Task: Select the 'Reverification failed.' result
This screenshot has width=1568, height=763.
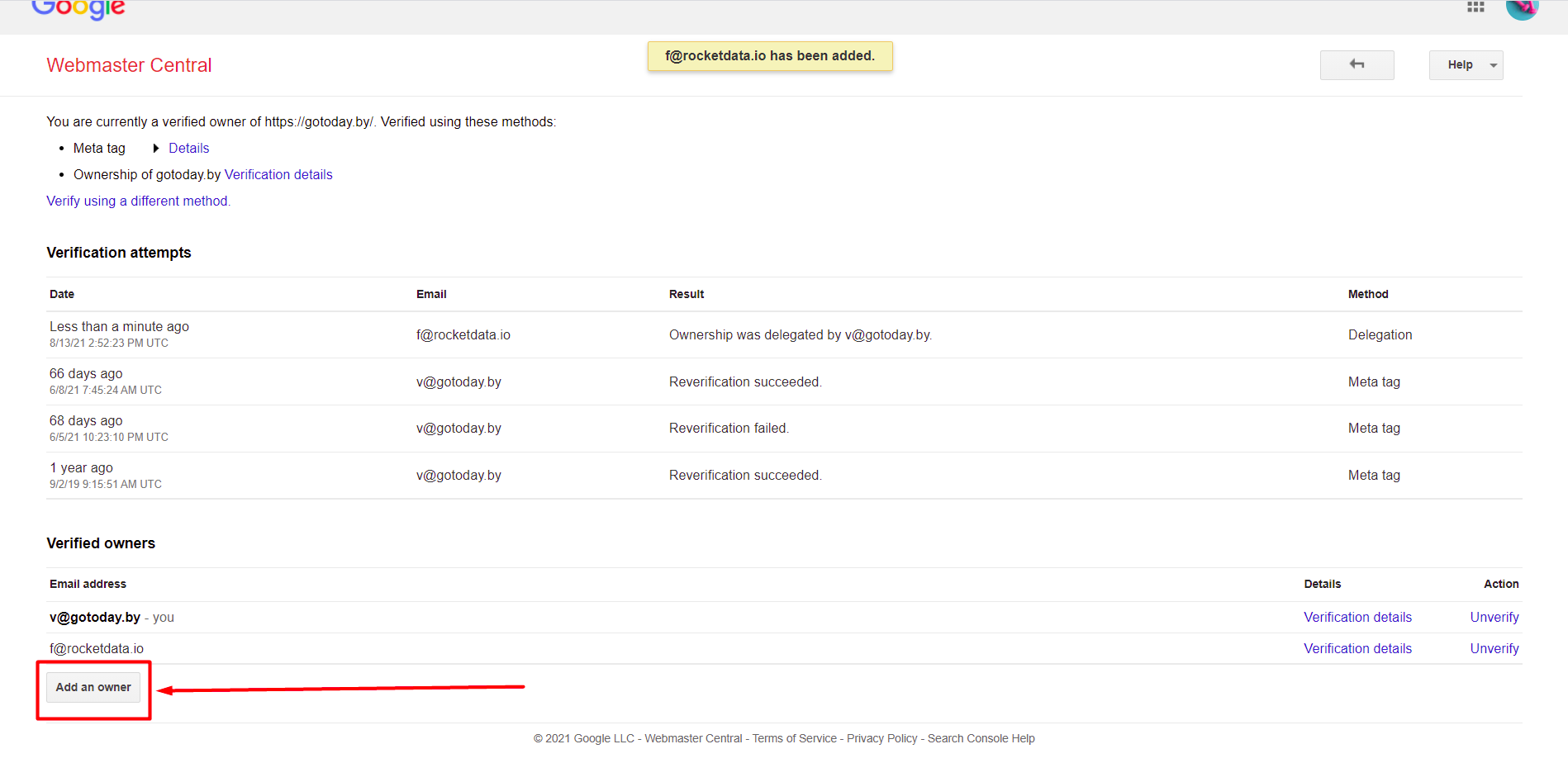Action: (729, 429)
